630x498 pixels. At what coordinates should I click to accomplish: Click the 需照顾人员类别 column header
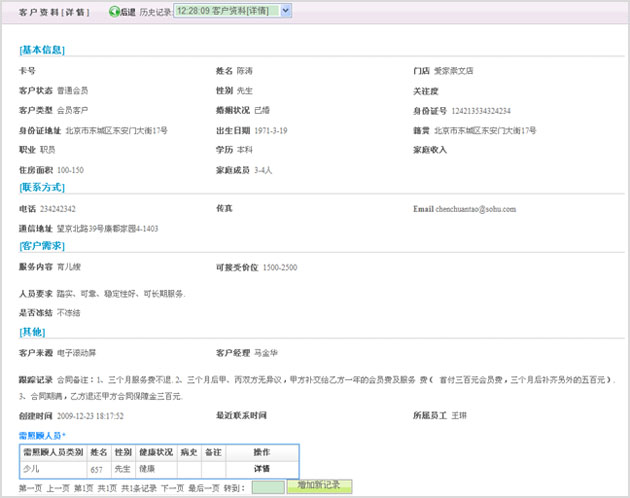[54, 453]
